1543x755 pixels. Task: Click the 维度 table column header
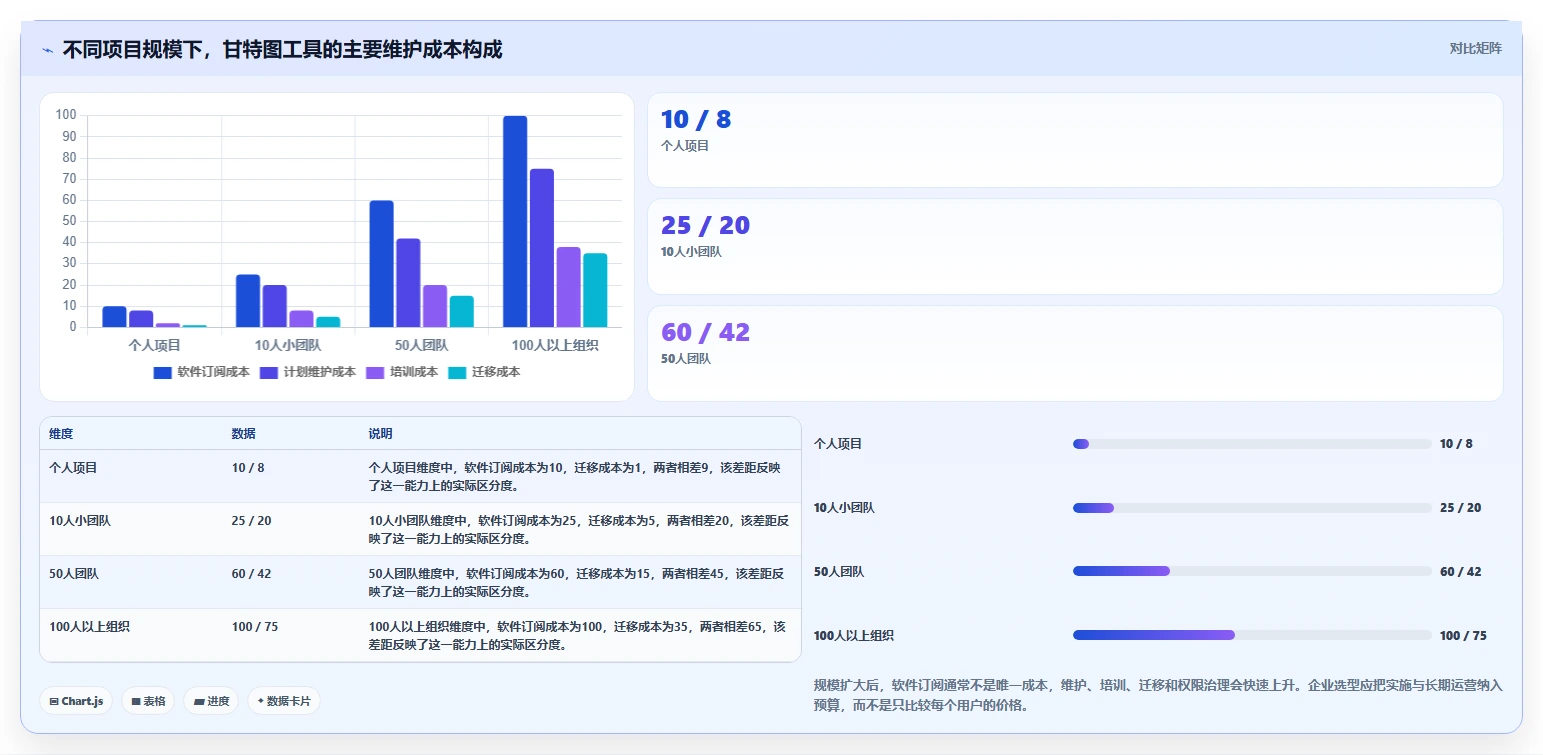pyautogui.click(x=61, y=434)
